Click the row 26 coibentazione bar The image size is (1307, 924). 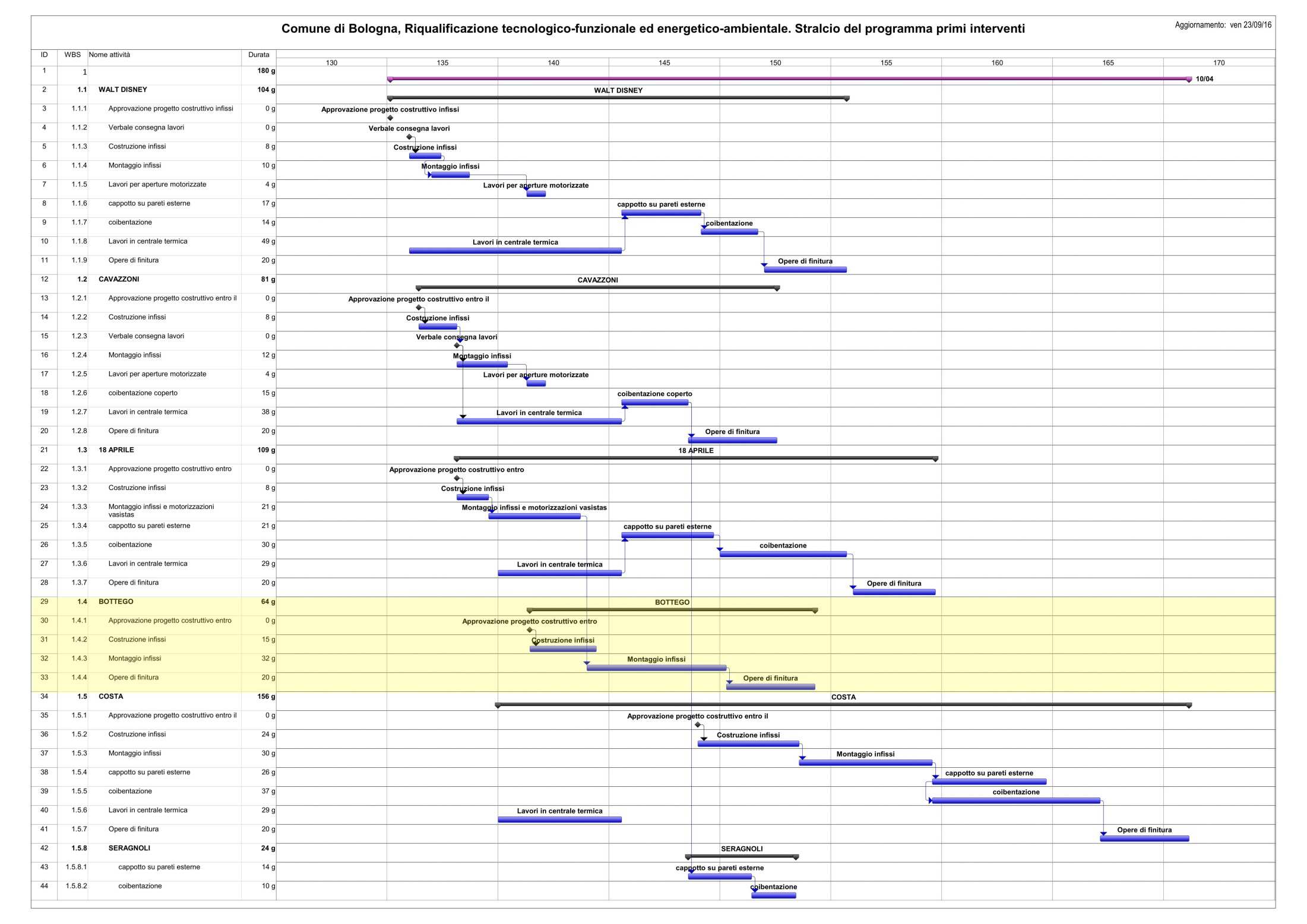(783, 554)
